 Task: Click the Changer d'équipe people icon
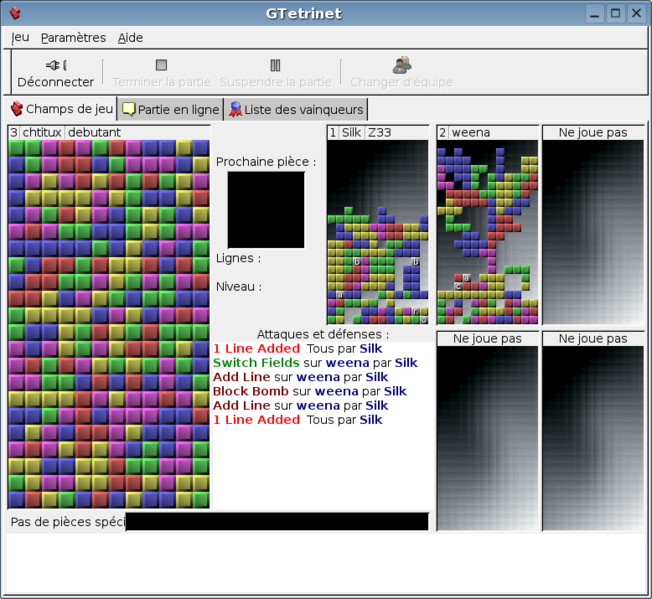[402, 65]
